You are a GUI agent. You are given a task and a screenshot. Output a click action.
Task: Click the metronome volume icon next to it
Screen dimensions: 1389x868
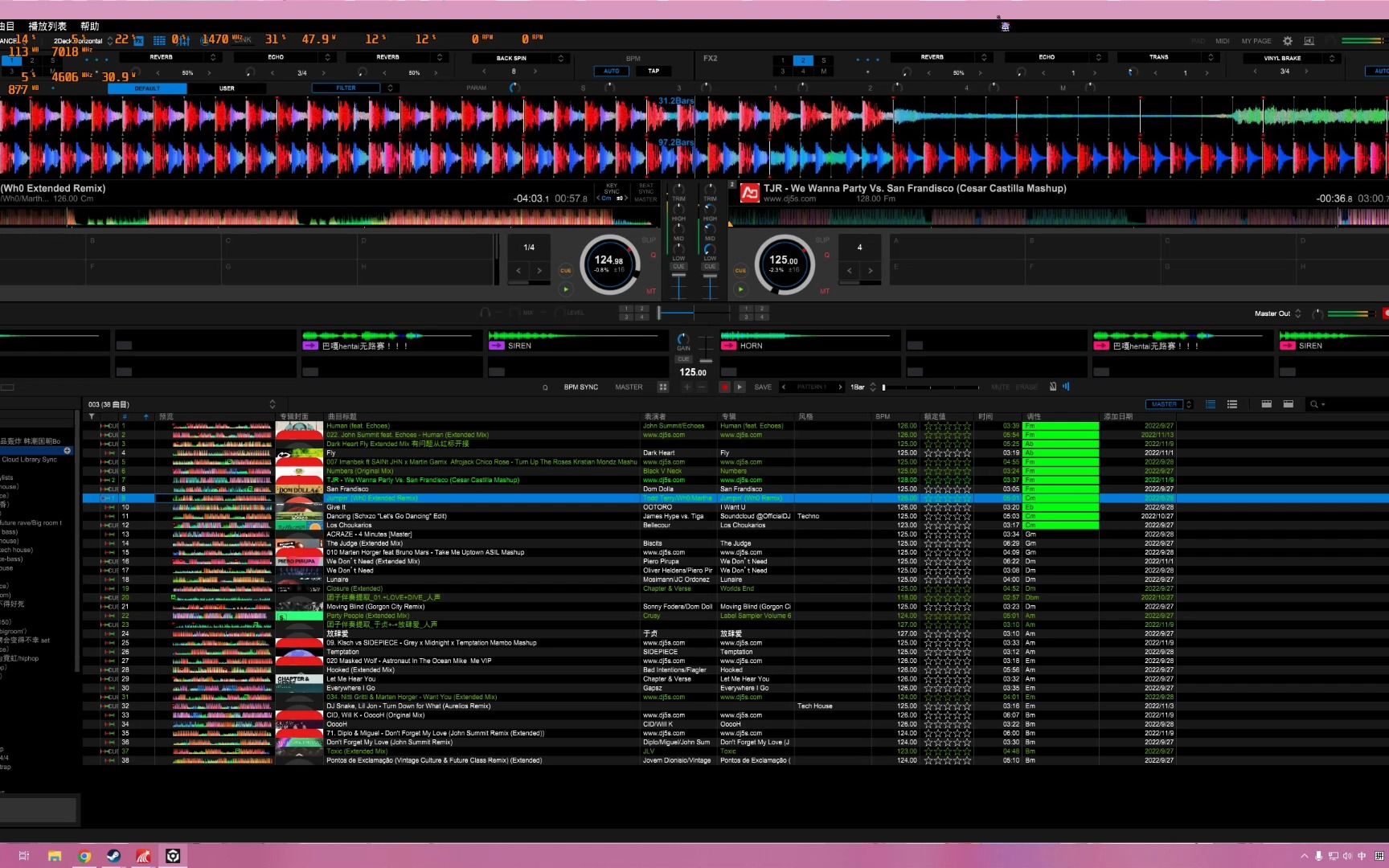(1067, 387)
